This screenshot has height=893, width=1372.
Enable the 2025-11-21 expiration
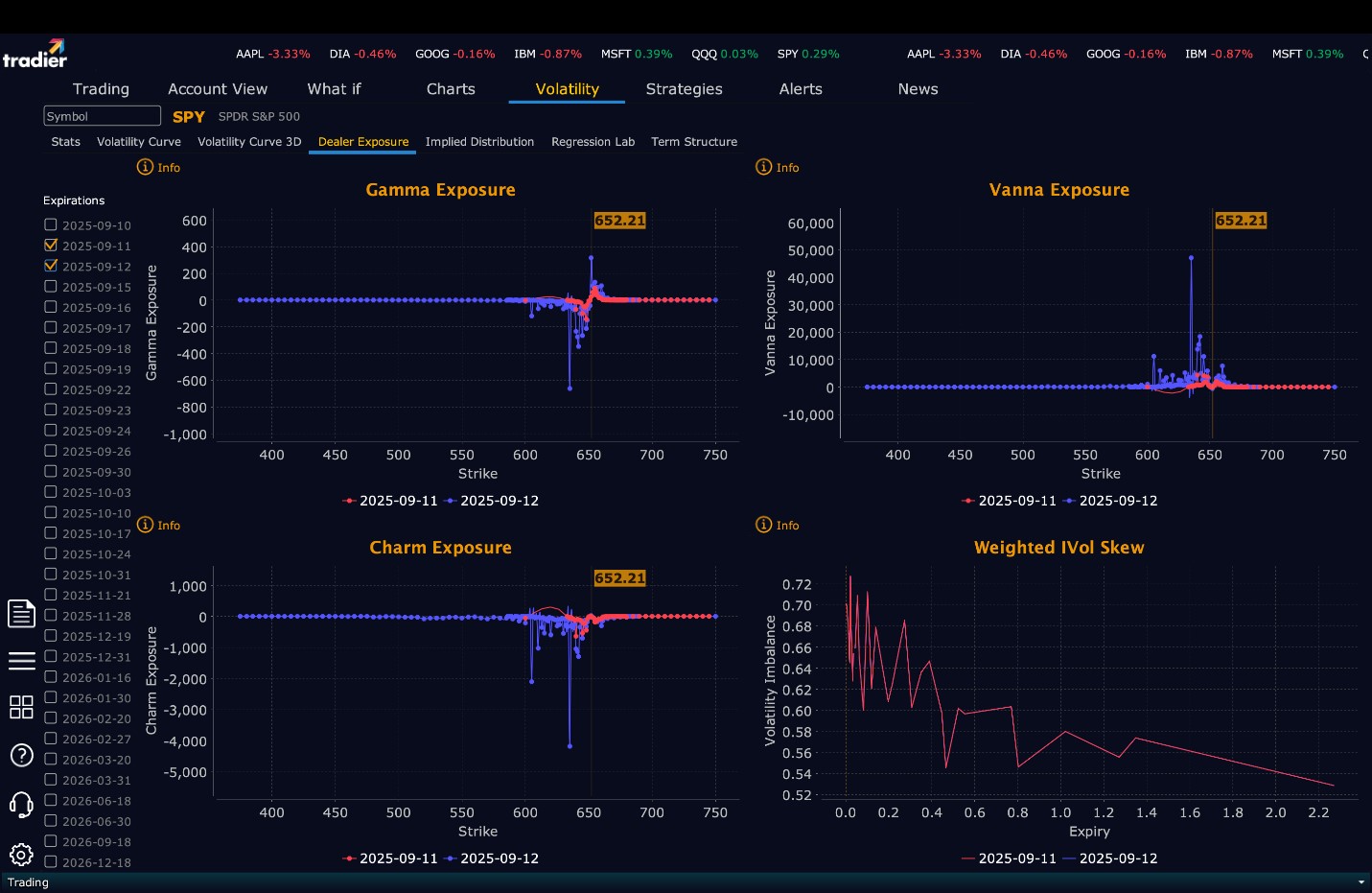tap(51, 595)
